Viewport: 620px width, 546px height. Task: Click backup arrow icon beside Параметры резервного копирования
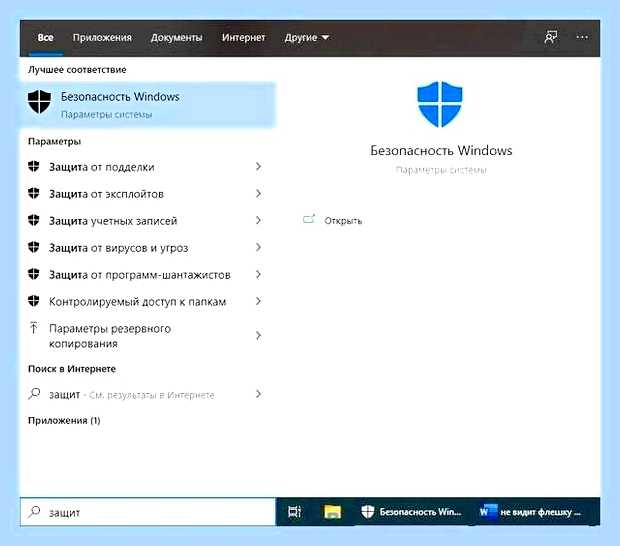tap(34, 328)
